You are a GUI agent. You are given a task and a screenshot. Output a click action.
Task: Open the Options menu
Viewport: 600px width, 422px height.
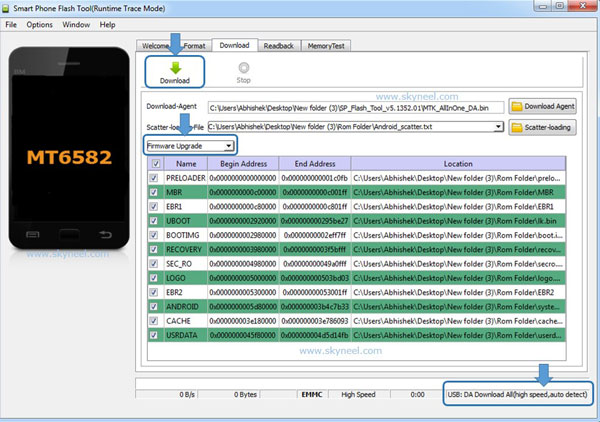pos(39,25)
